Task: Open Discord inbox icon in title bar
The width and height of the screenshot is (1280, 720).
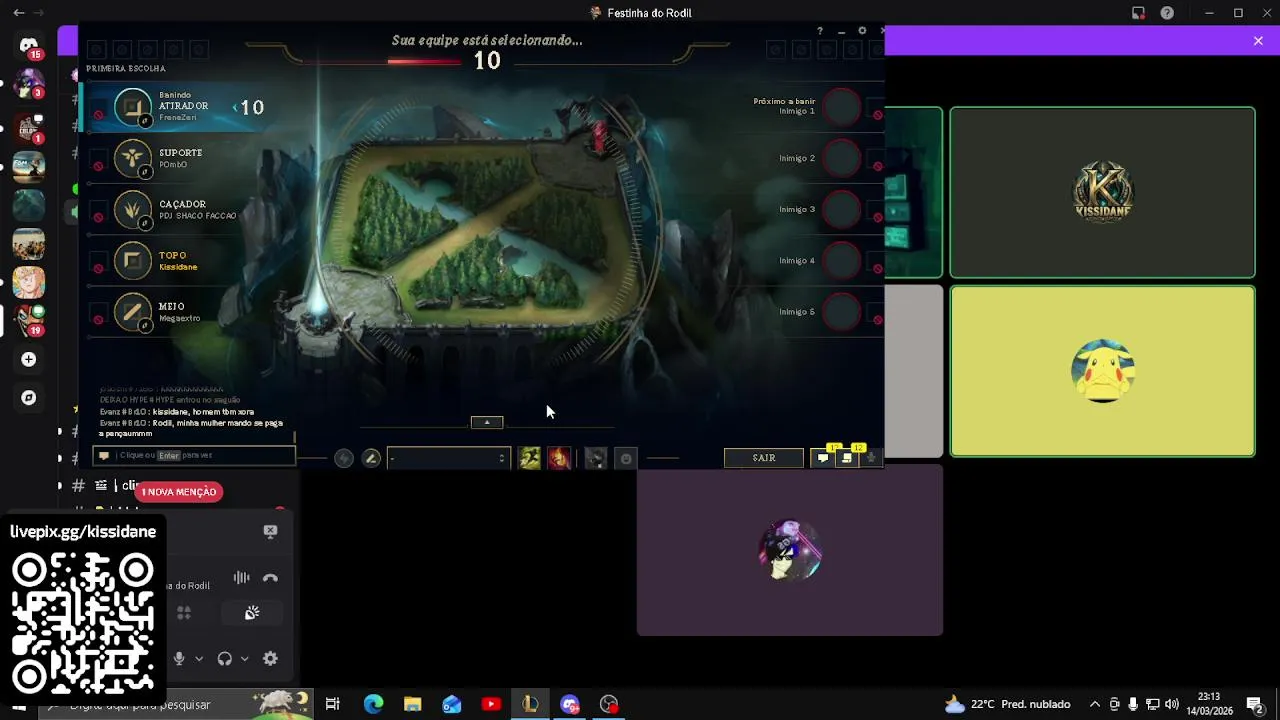Action: [1138, 13]
